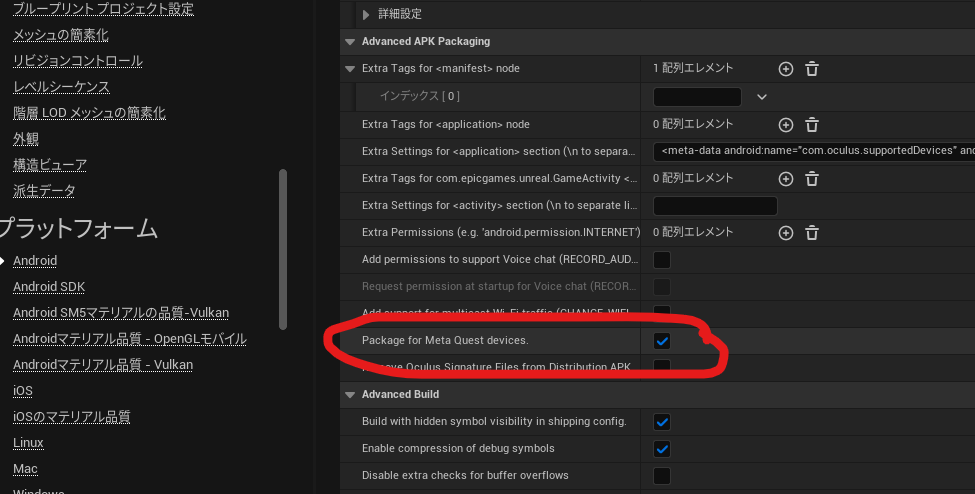Add an Extra Permissions array element
975x494 pixels.
(786, 233)
